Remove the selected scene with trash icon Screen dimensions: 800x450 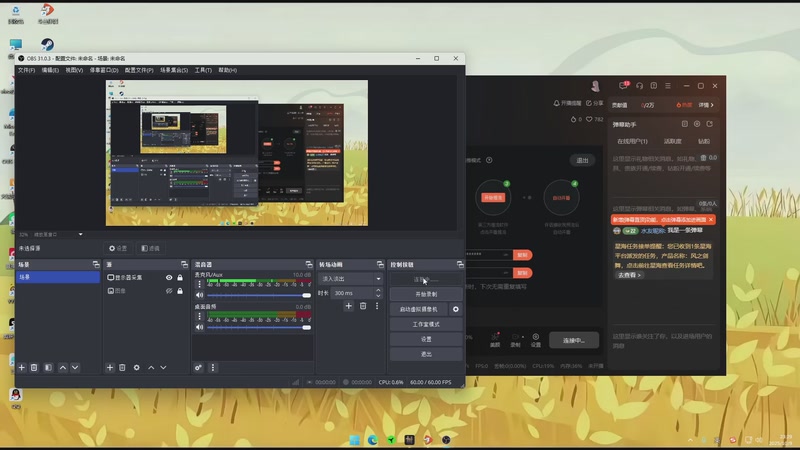34,367
